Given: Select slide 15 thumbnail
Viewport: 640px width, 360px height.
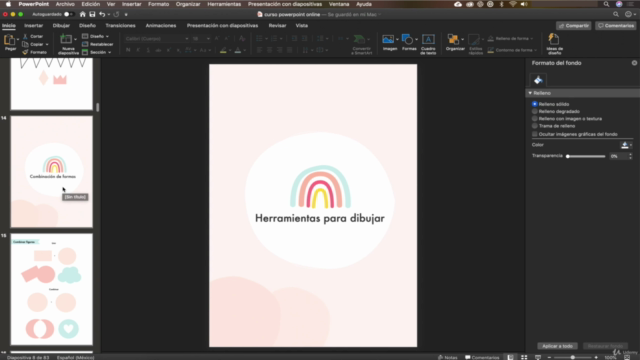Looking at the screenshot, I should (x=51, y=289).
